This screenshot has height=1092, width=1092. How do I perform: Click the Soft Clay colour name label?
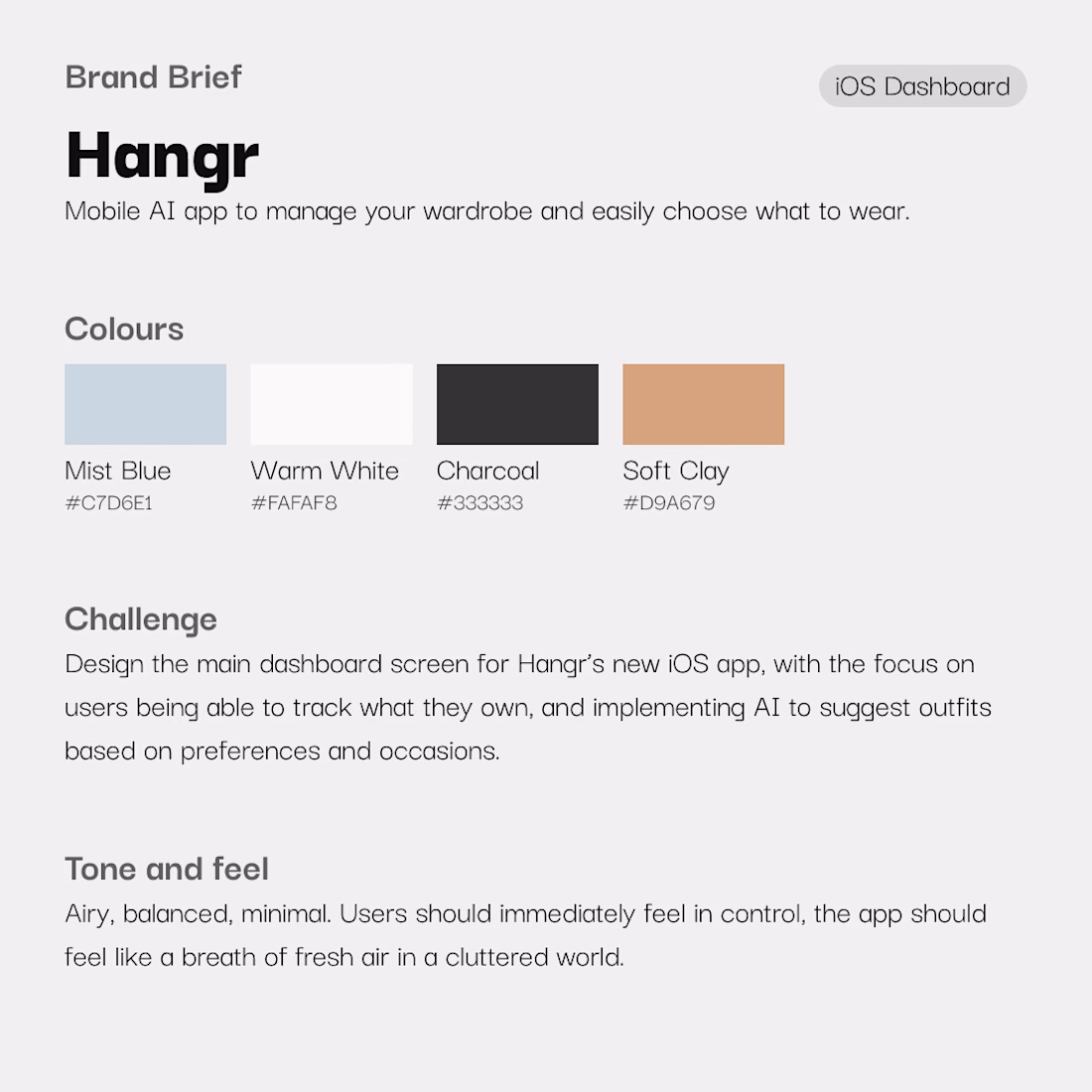[675, 471]
